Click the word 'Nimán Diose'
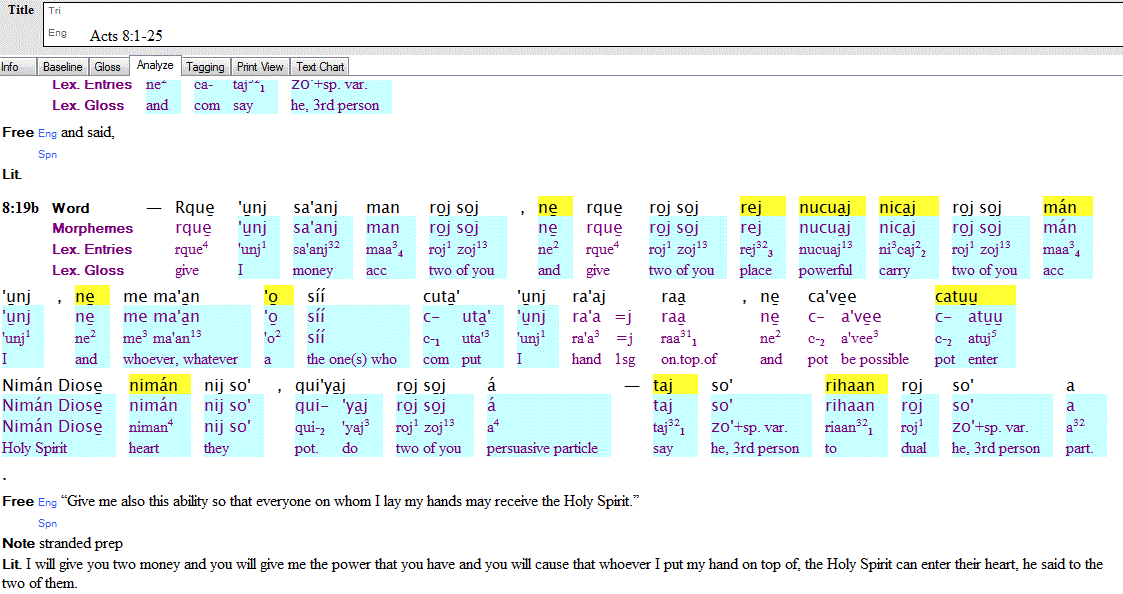This screenshot has height=594, width=1123. 52,385
